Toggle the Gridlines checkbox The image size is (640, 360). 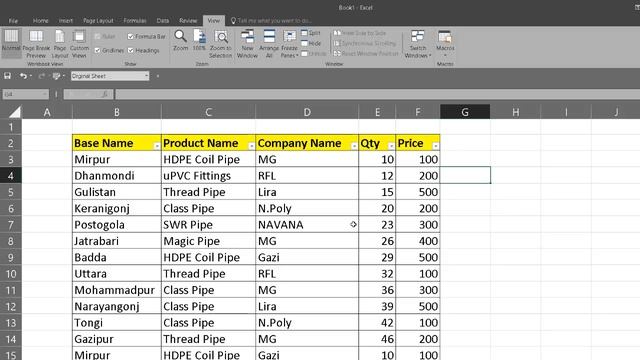click(97, 51)
